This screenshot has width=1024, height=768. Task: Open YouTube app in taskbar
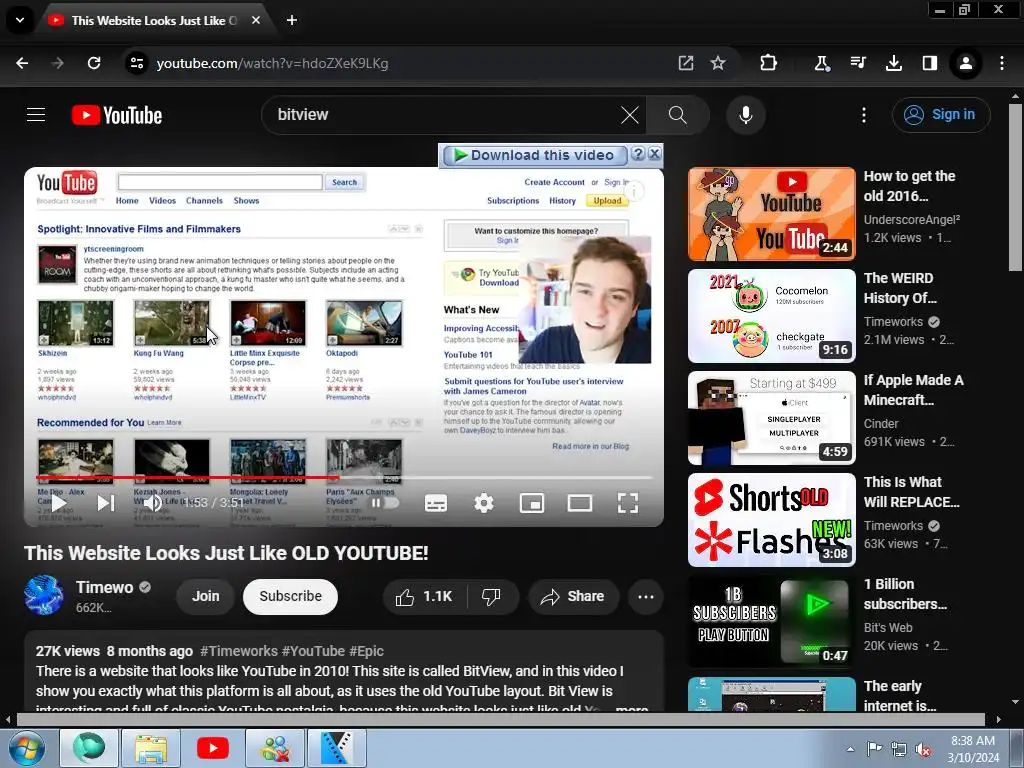pyautogui.click(x=213, y=748)
